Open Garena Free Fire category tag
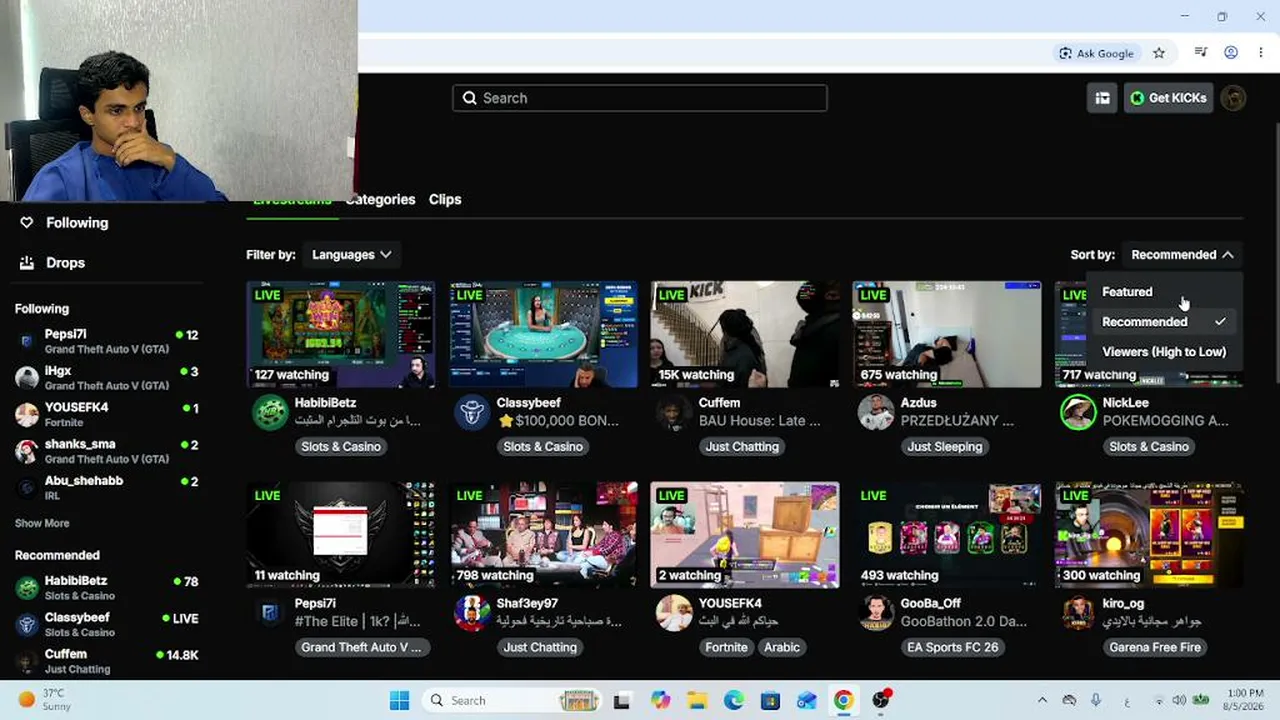The height and width of the screenshot is (720, 1280). pos(1155,647)
